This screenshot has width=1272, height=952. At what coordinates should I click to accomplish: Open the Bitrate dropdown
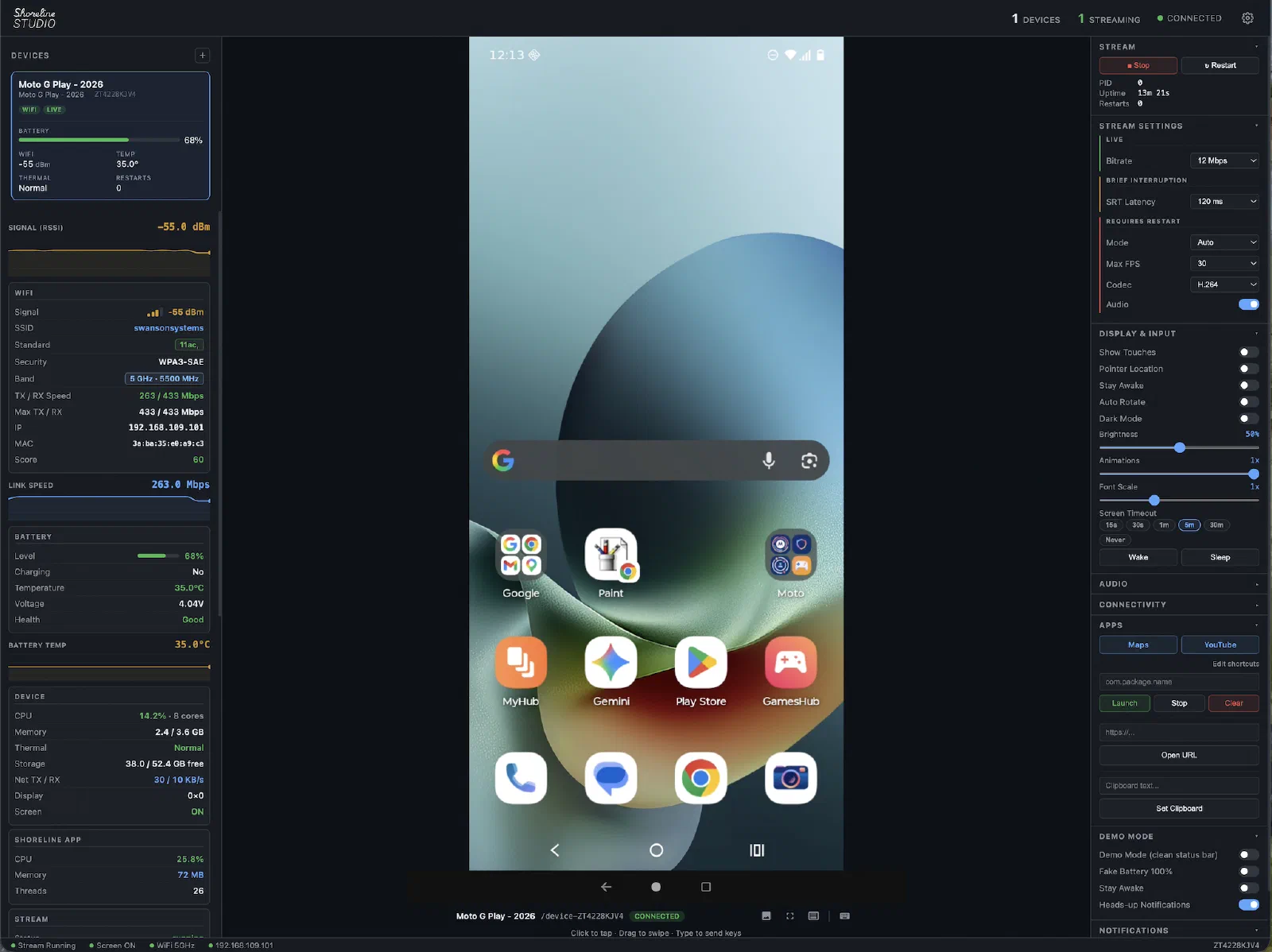point(1224,161)
